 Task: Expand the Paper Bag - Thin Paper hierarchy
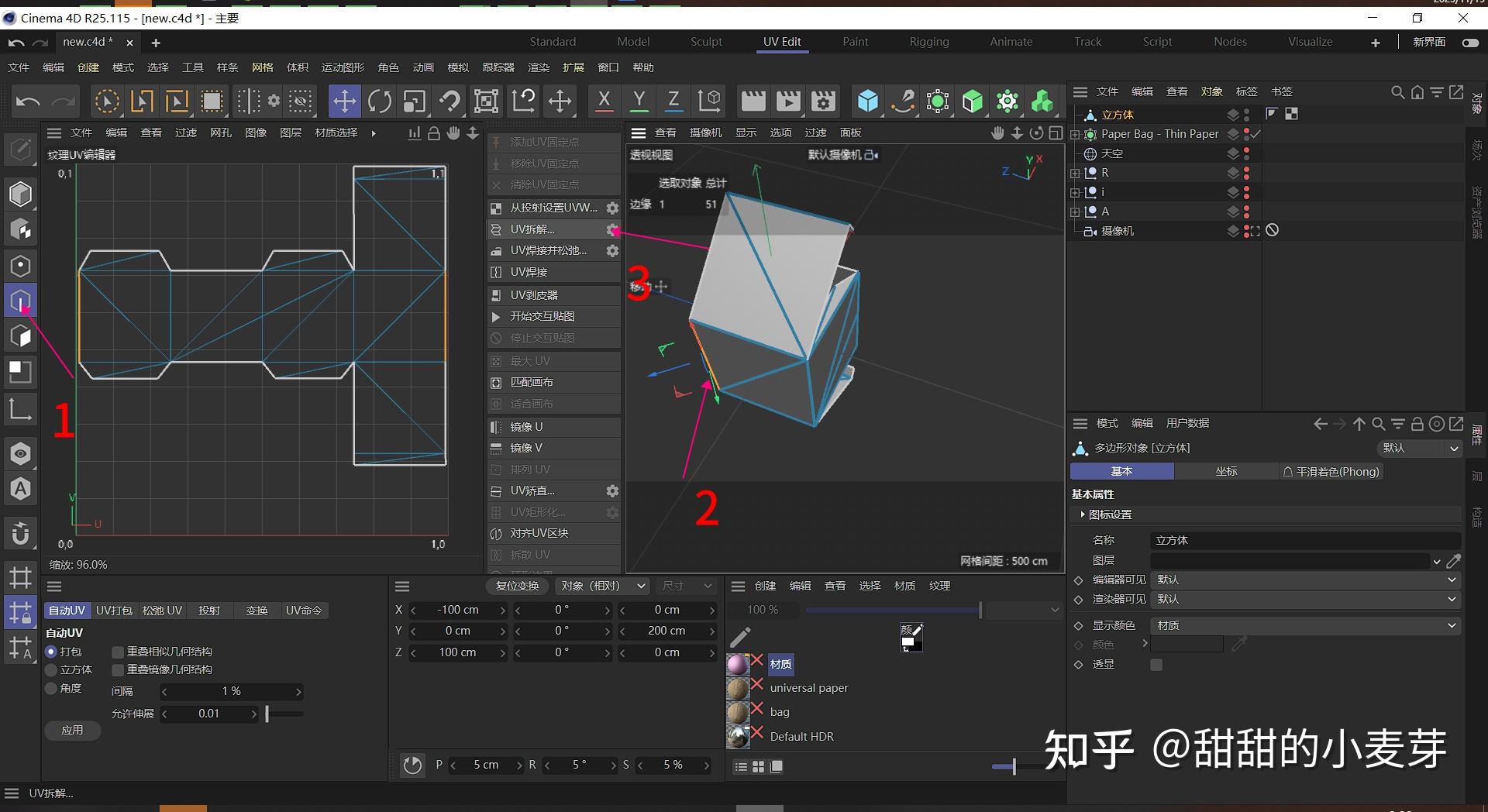1074,133
